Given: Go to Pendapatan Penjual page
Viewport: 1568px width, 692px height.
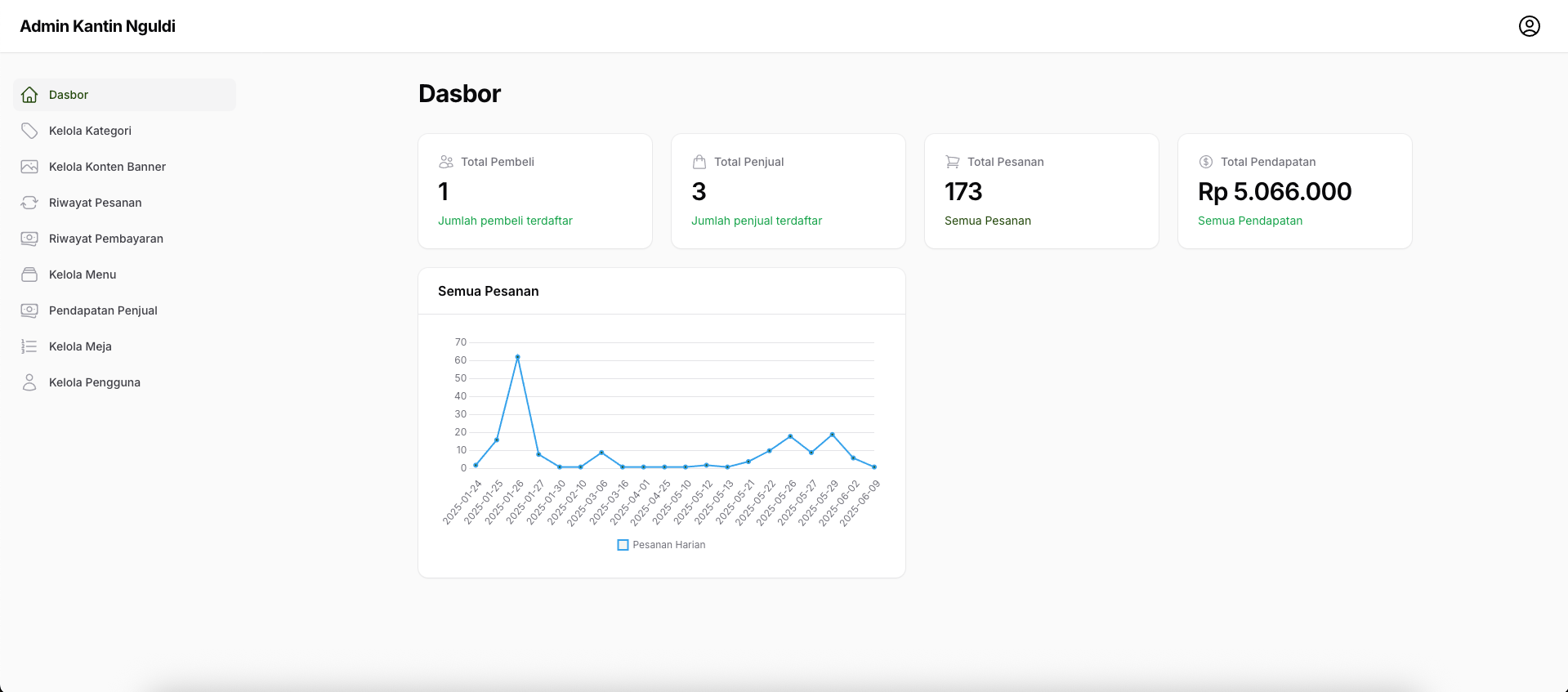Looking at the screenshot, I should tap(103, 310).
